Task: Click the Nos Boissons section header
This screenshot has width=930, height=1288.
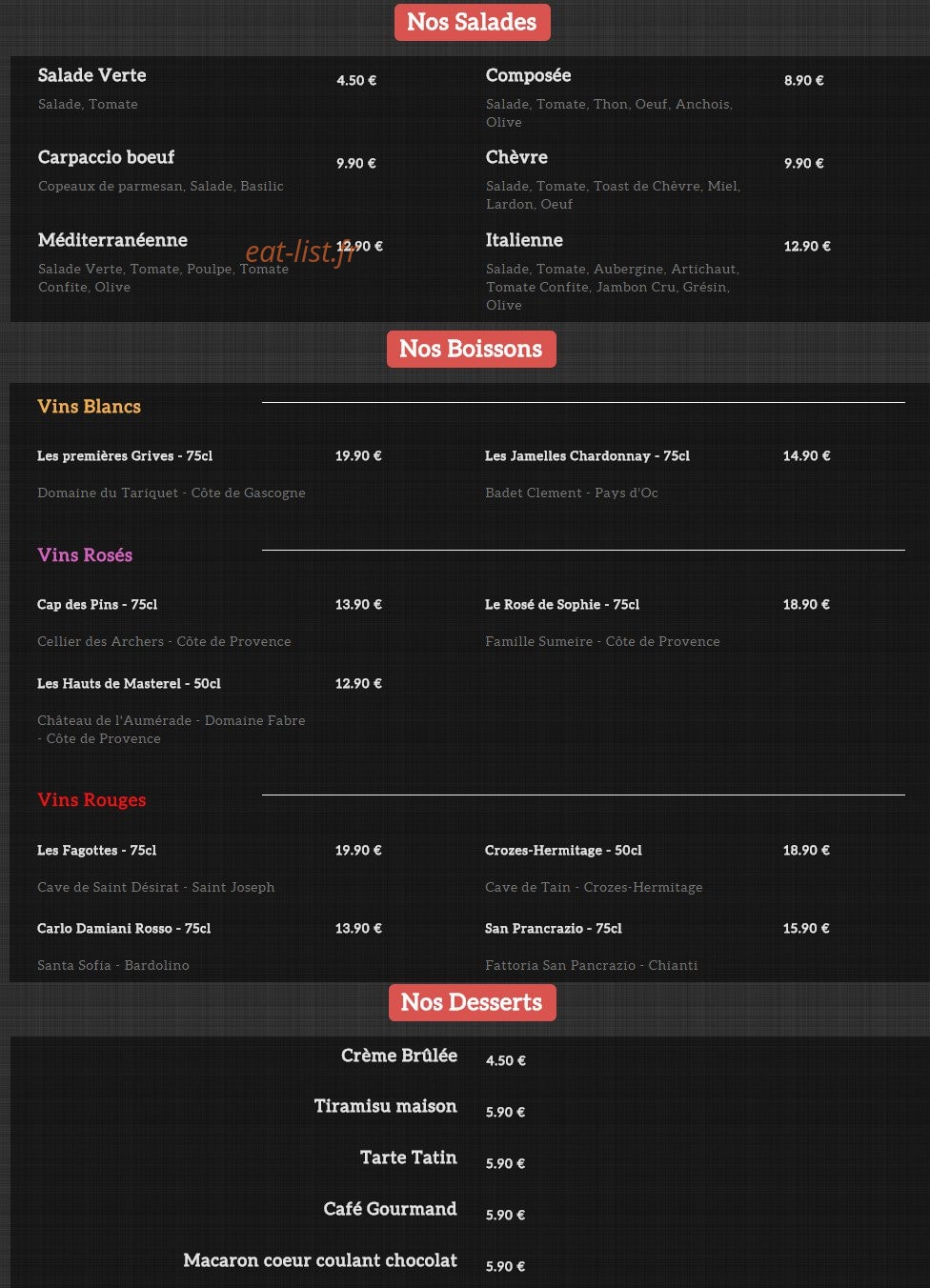Action: 471,349
